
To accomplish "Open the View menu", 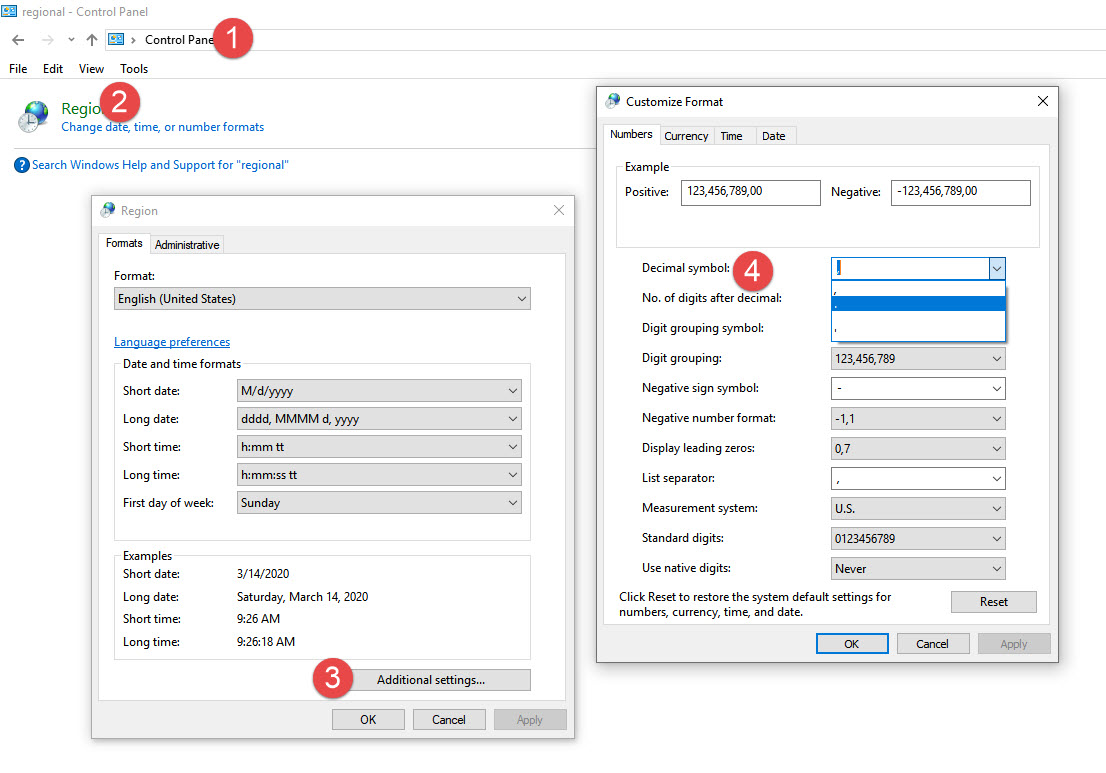I will point(91,68).
